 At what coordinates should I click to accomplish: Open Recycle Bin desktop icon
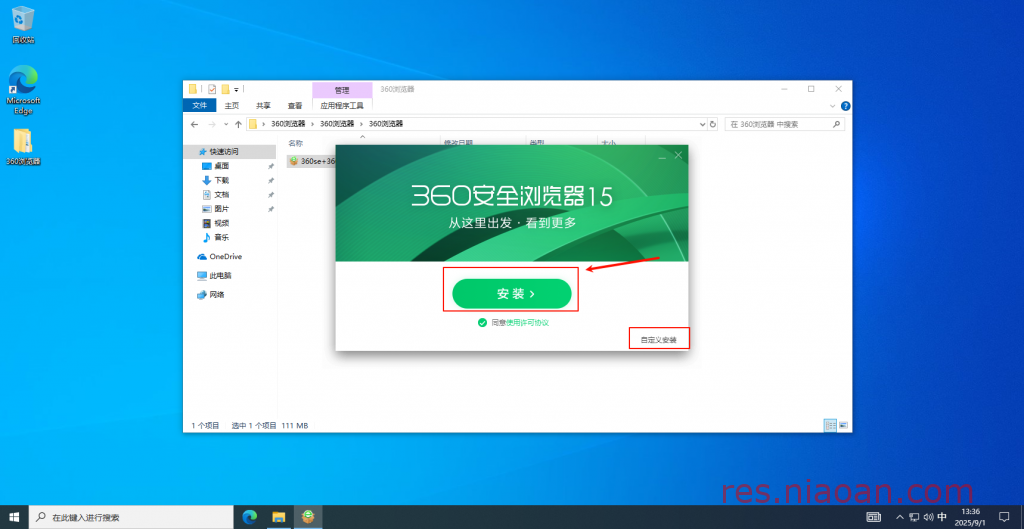click(x=23, y=25)
